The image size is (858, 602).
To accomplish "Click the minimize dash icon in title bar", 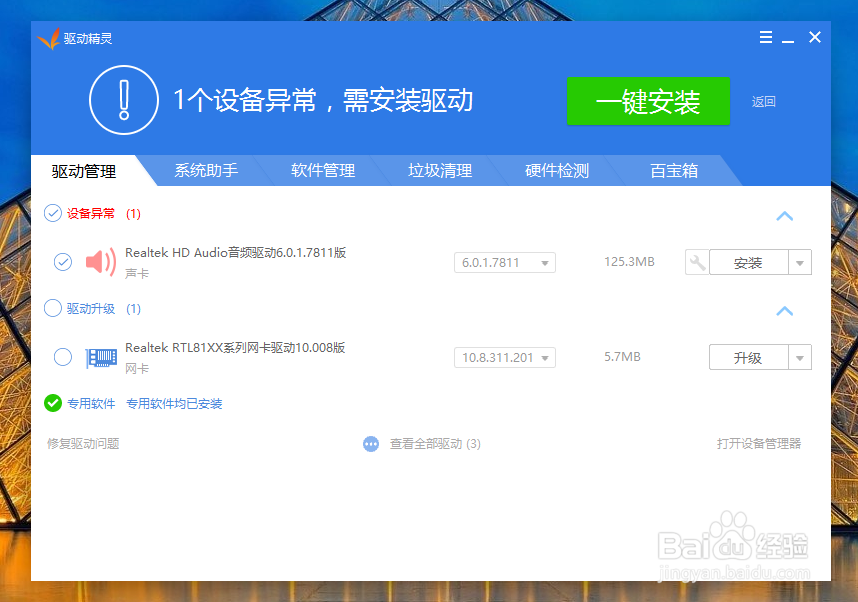I will pos(789,37).
